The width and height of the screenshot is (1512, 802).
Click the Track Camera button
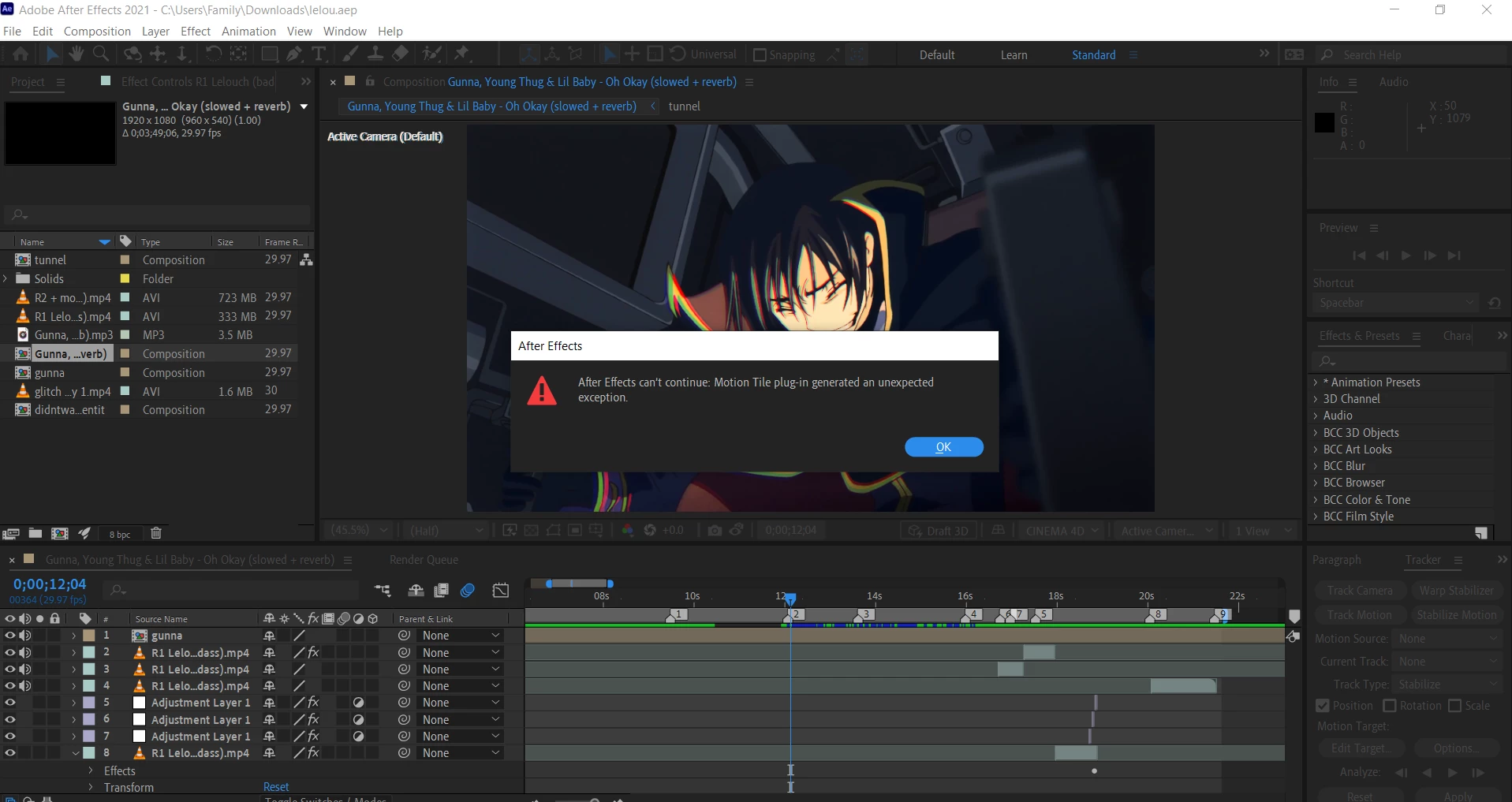1360,591
